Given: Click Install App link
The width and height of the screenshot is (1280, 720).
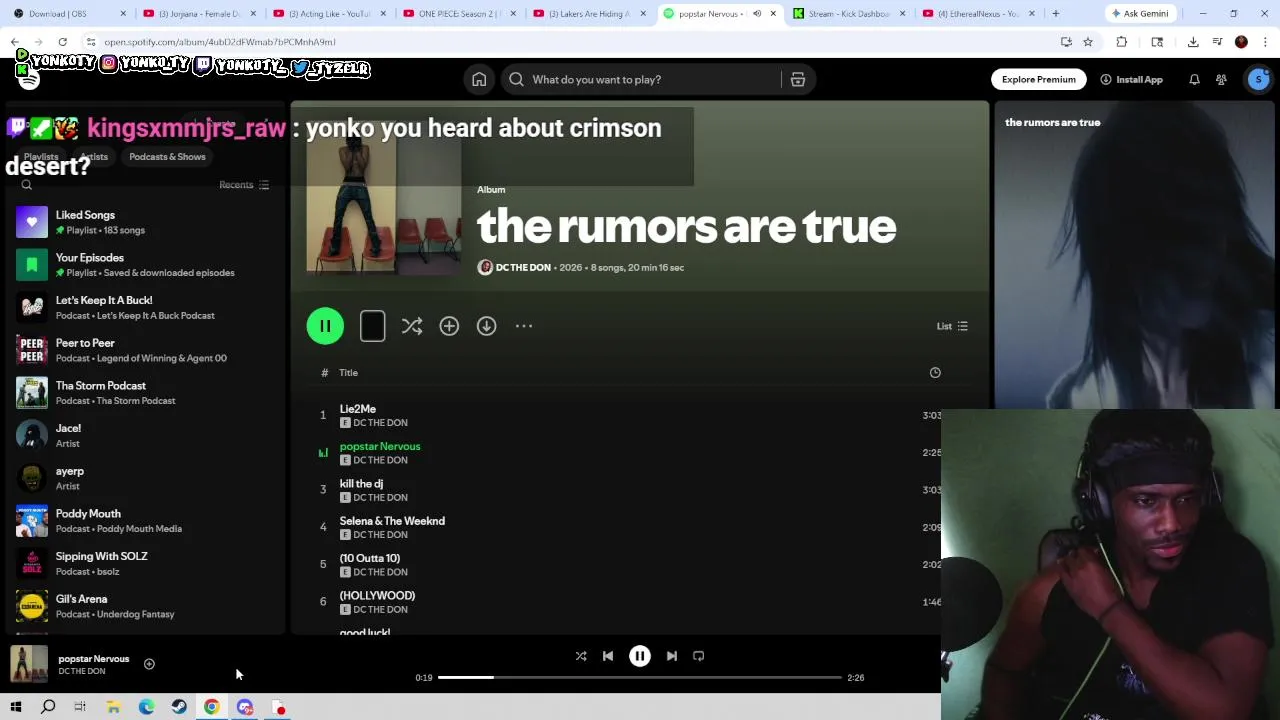Looking at the screenshot, I should click(x=1131, y=79).
